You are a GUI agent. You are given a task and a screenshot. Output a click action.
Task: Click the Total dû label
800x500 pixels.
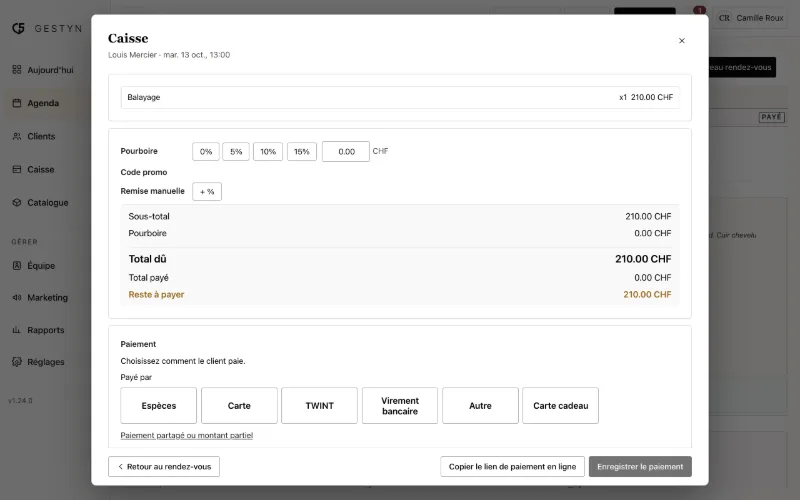pos(147,259)
